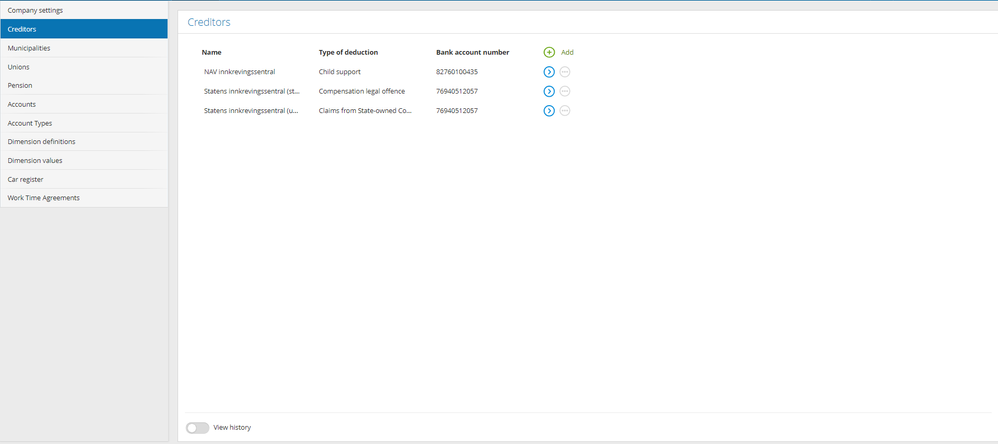998x444 pixels.
Task: Click the Add creditor text link
Action: [567, 53]
